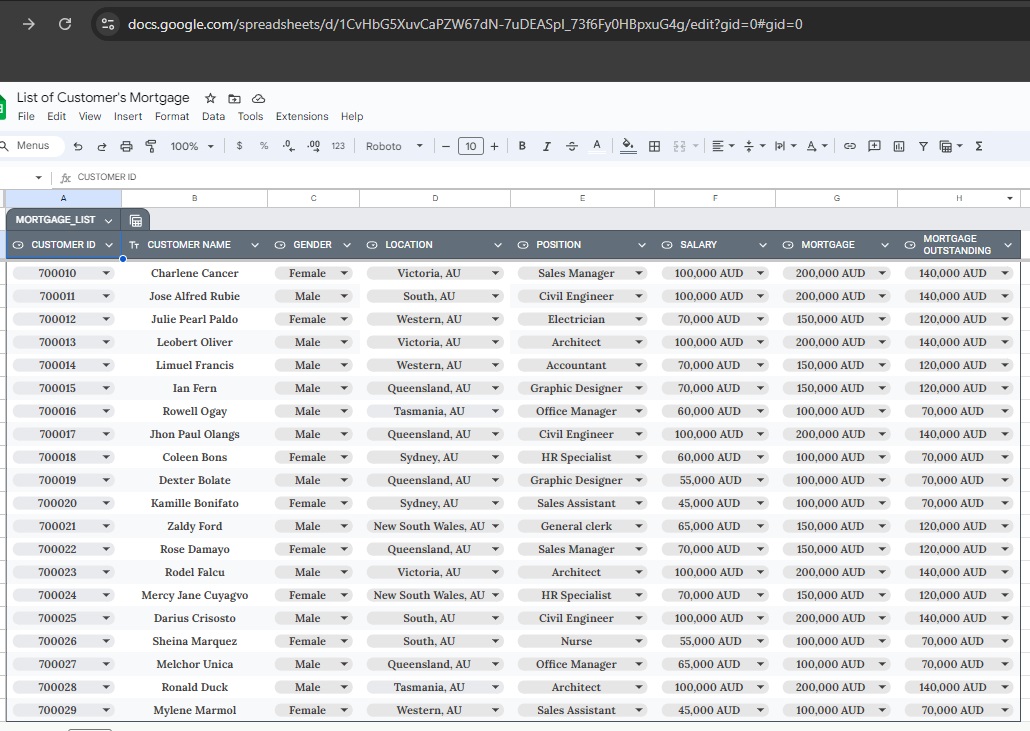The image size is (1030, 731).
Task: Open the Roboto font dropdown
Action: pyautogui.click(x=393, y=146)
